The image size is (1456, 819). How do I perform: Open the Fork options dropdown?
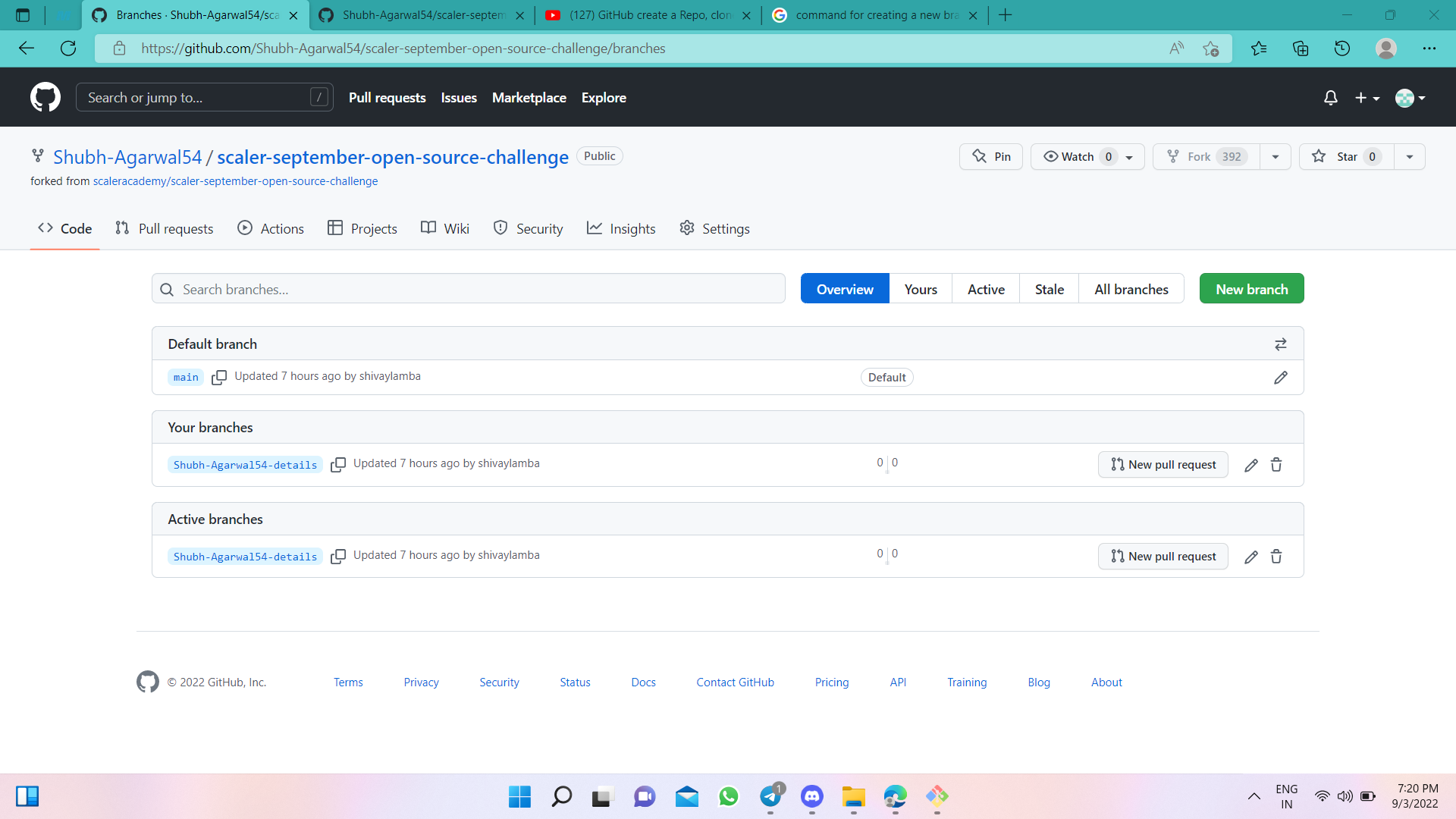click(1275, 156)
